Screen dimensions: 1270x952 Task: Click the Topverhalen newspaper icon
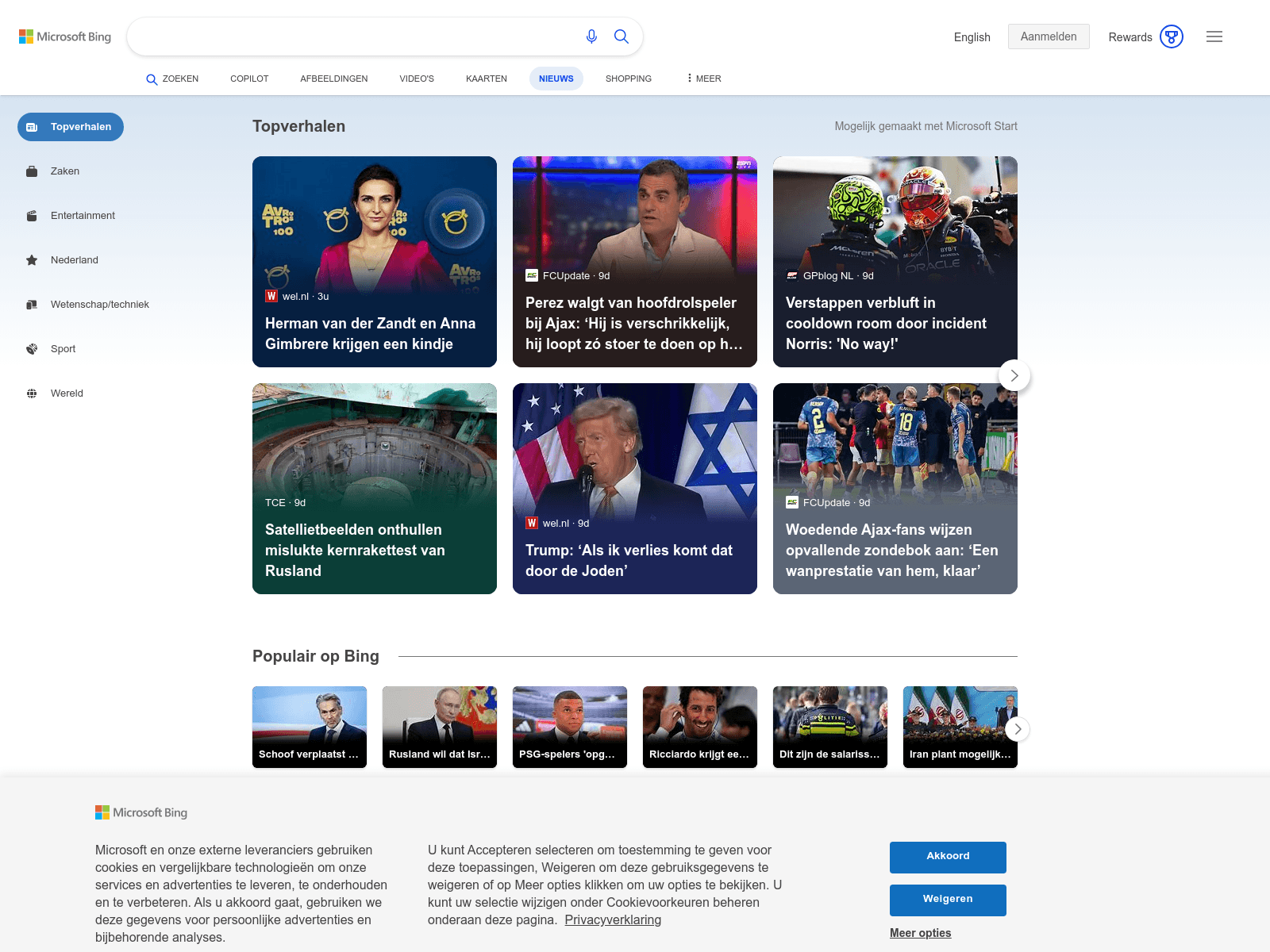pyautogui.click(x=32, y=127)
